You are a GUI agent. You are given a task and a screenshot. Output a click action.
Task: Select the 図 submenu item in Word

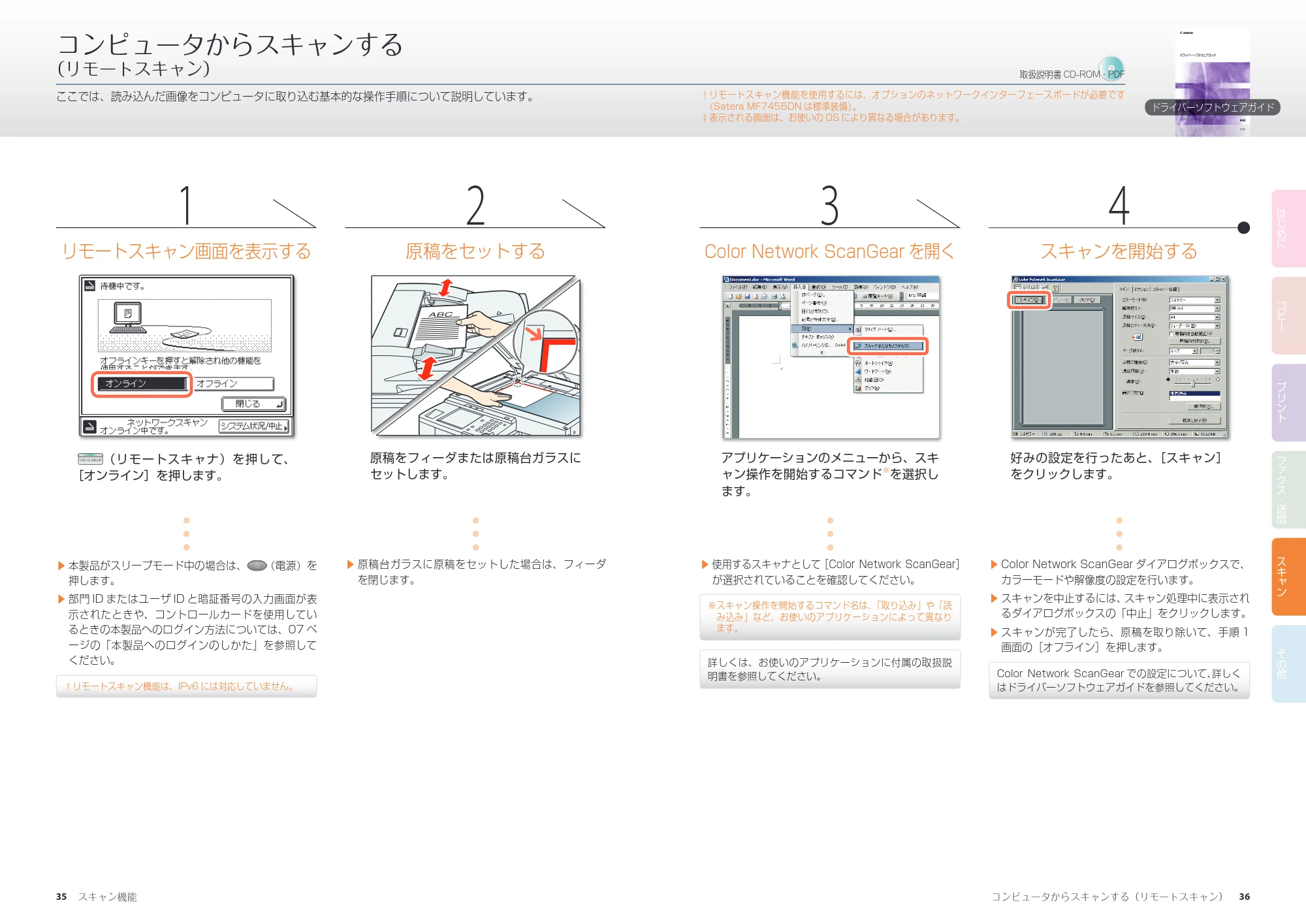coord(822,328)
